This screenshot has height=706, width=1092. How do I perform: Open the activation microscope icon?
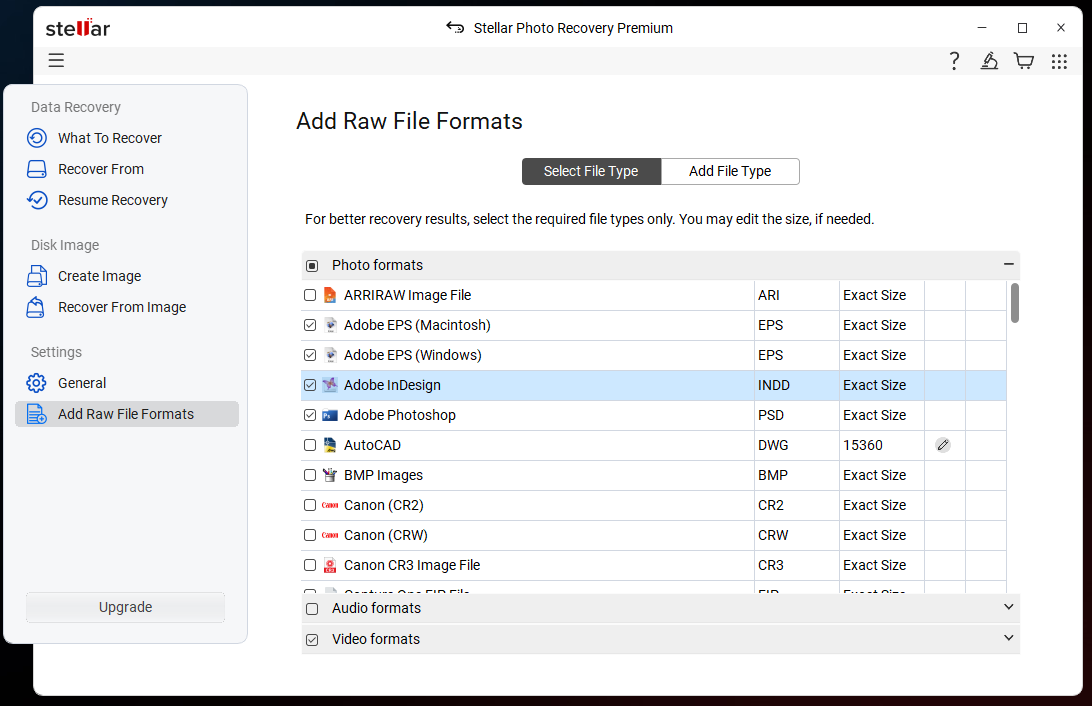(x=989, y=61)
